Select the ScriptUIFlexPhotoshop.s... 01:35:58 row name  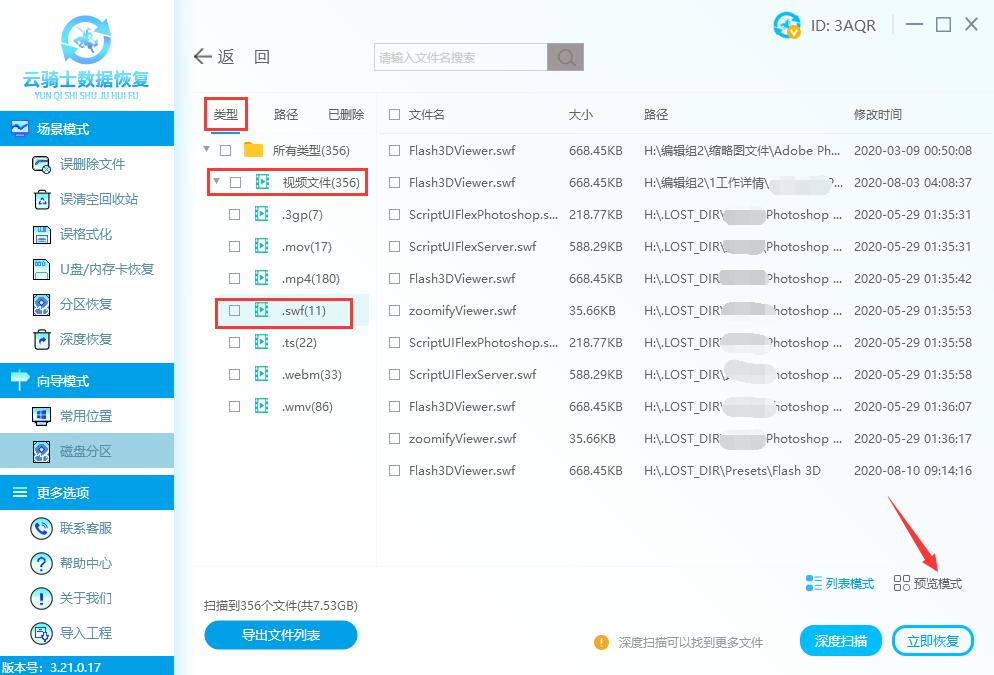483,342
